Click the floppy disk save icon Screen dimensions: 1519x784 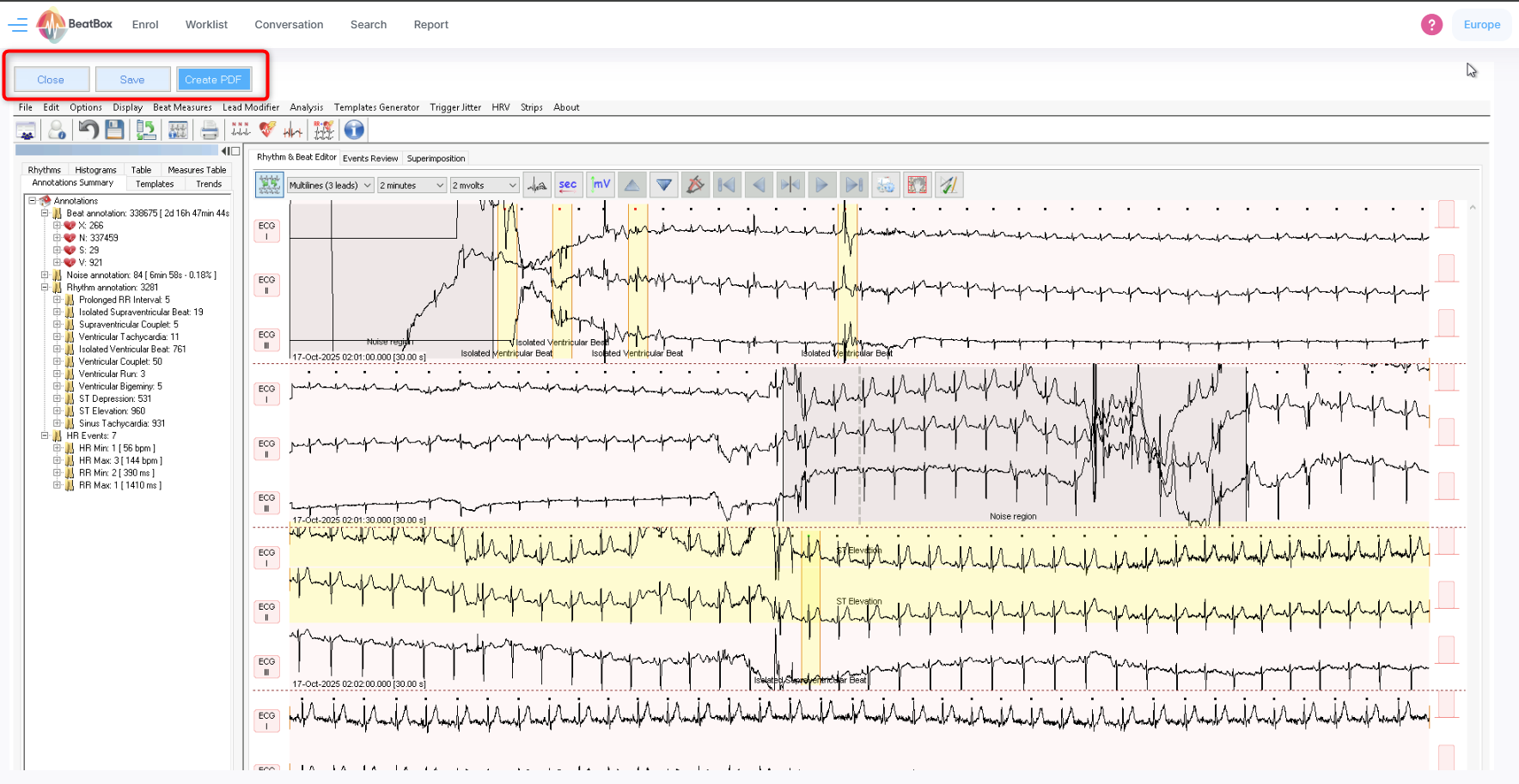tap(114, 130)
